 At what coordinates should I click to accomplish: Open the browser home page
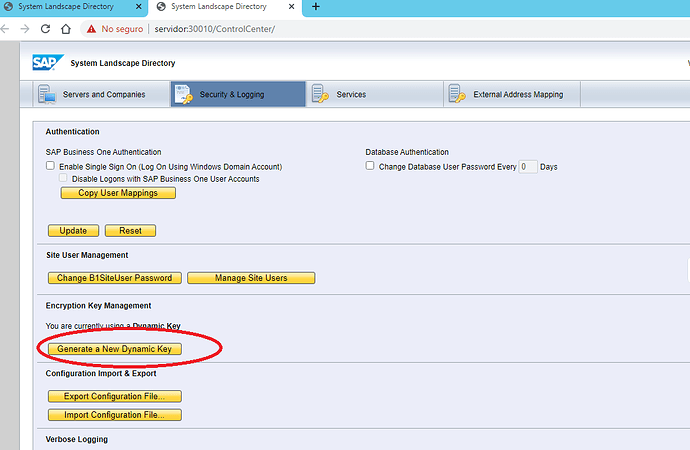tap(66, 29)
